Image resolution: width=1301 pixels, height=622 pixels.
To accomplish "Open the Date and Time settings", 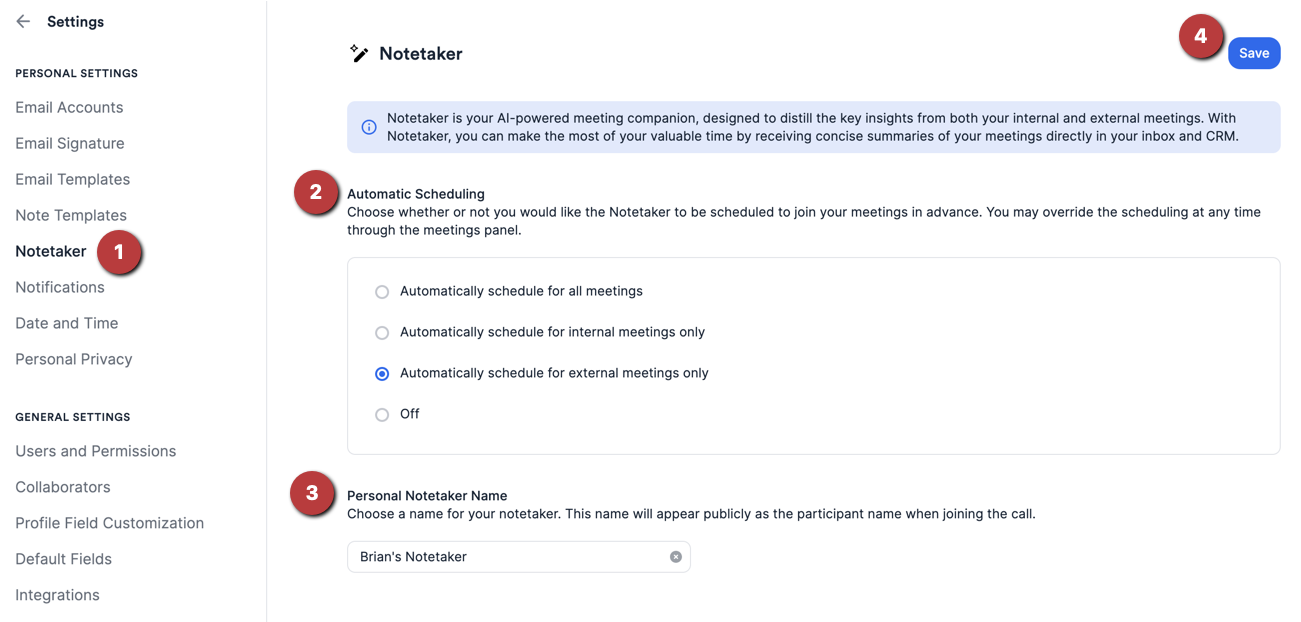I will pos(66,323).
